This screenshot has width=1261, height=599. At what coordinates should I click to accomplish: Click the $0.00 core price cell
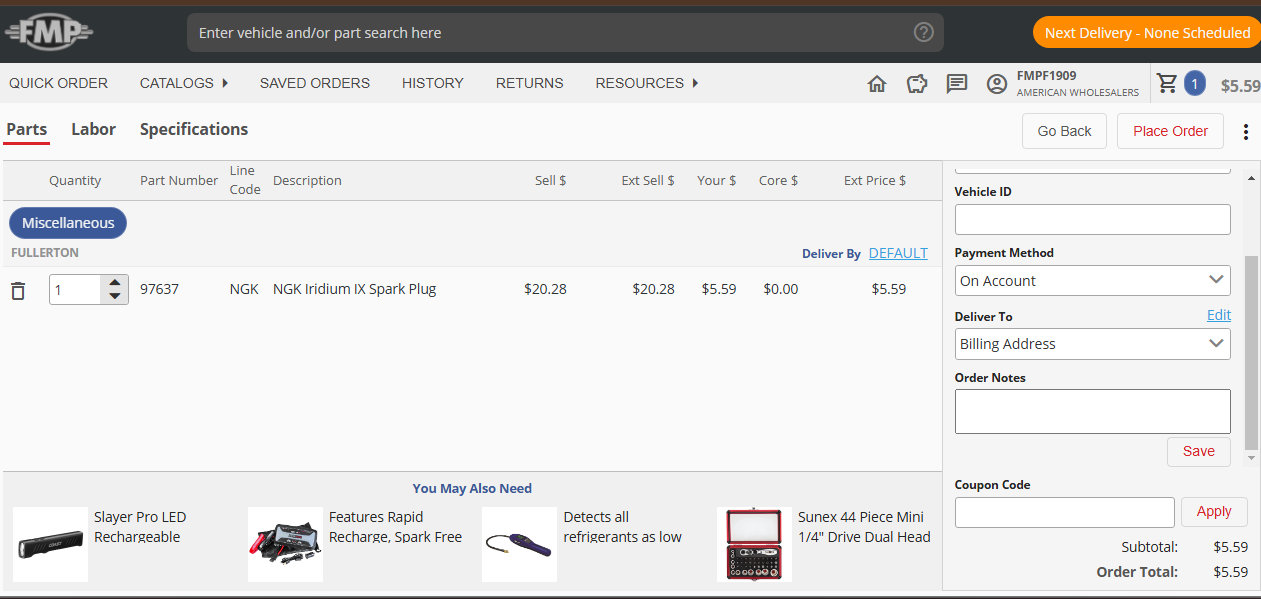[x=780, y=289]
